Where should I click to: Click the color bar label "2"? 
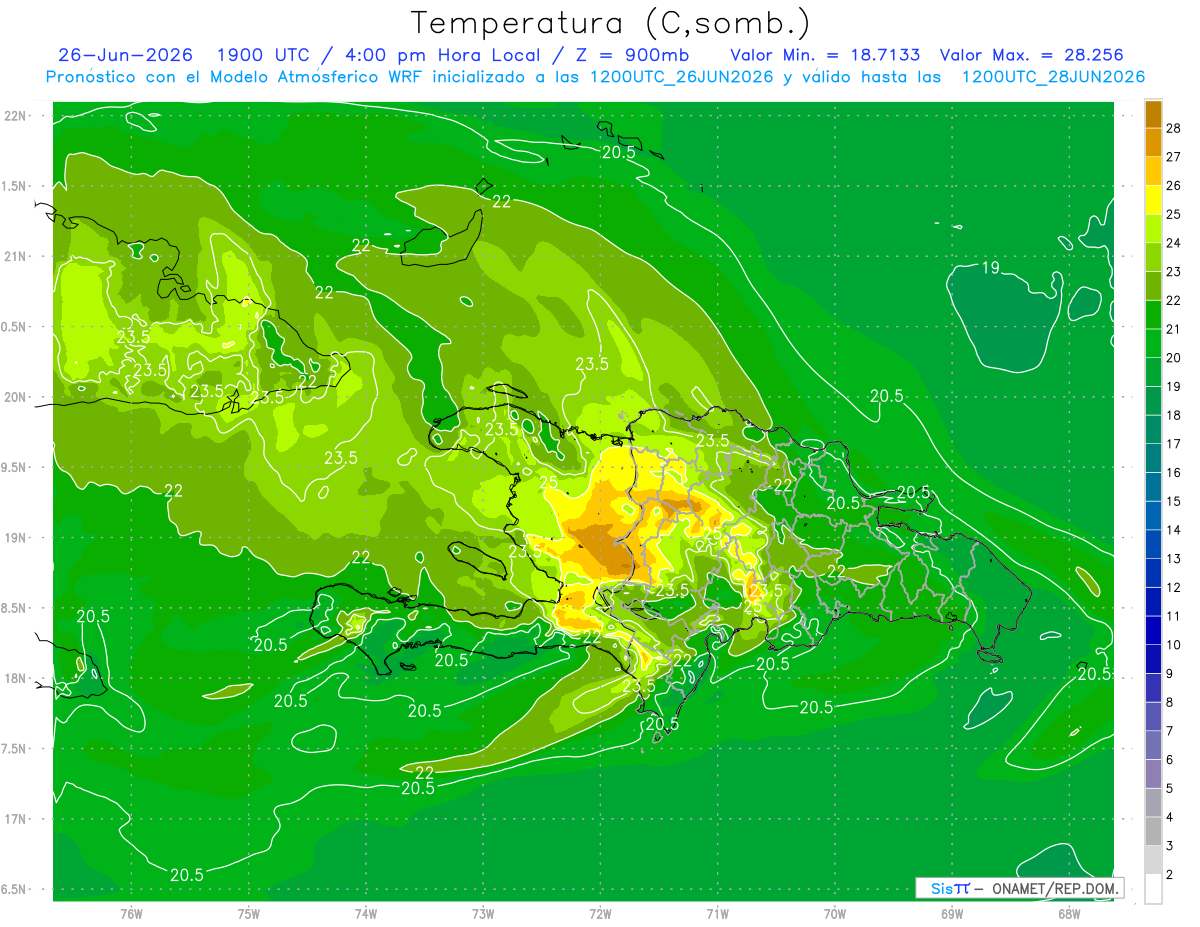coord(1169,875)
